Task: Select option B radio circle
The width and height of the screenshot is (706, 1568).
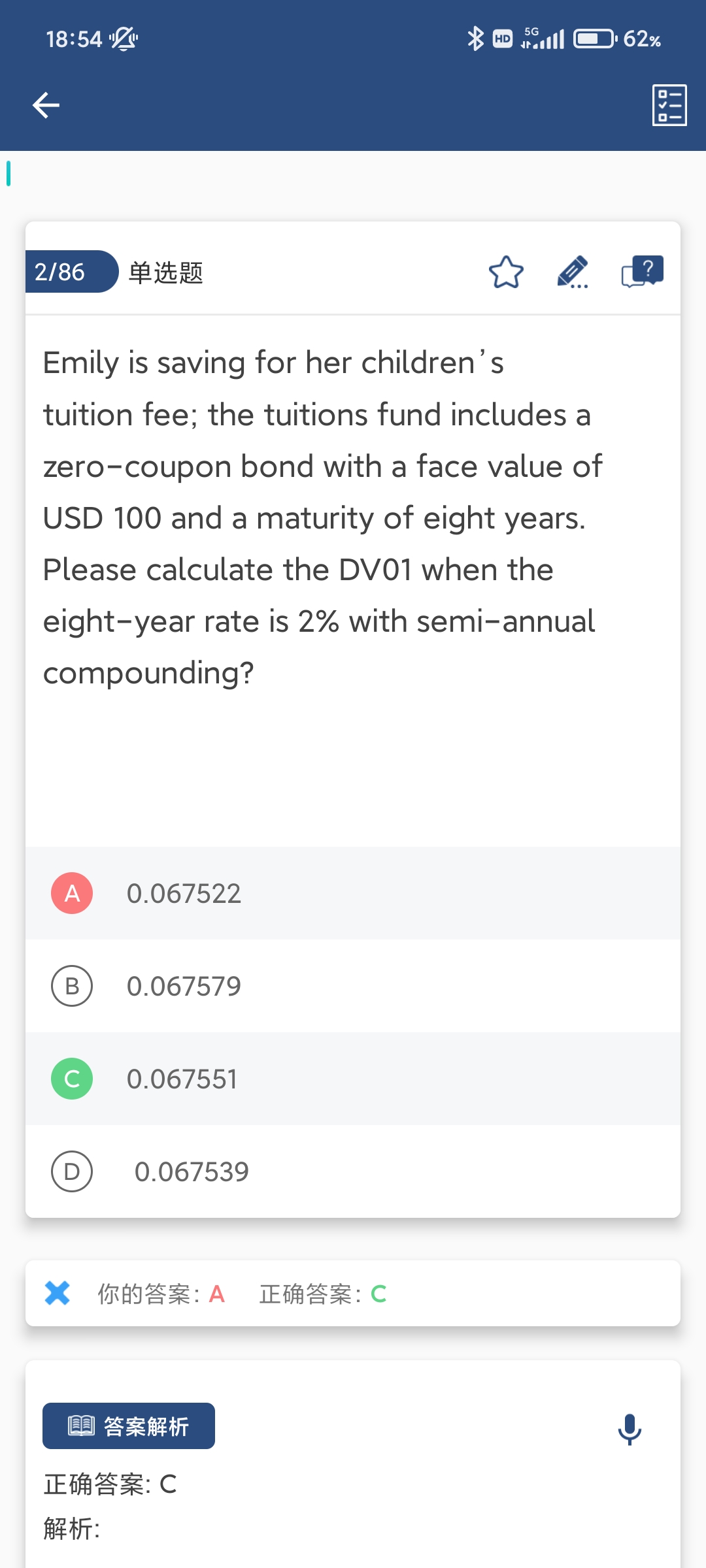Action: [x=72, y=986]
